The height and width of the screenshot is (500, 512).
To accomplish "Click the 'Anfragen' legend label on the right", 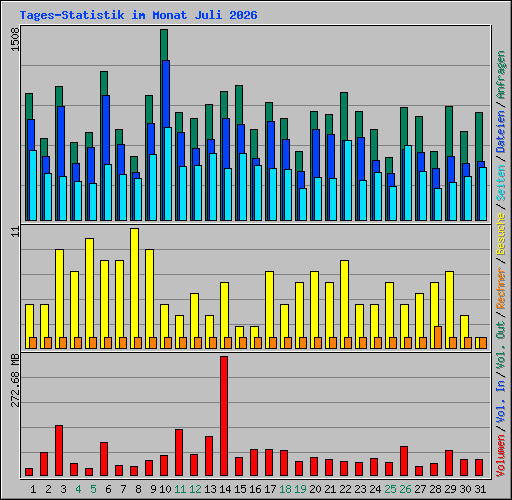I will tap(500, 74).
